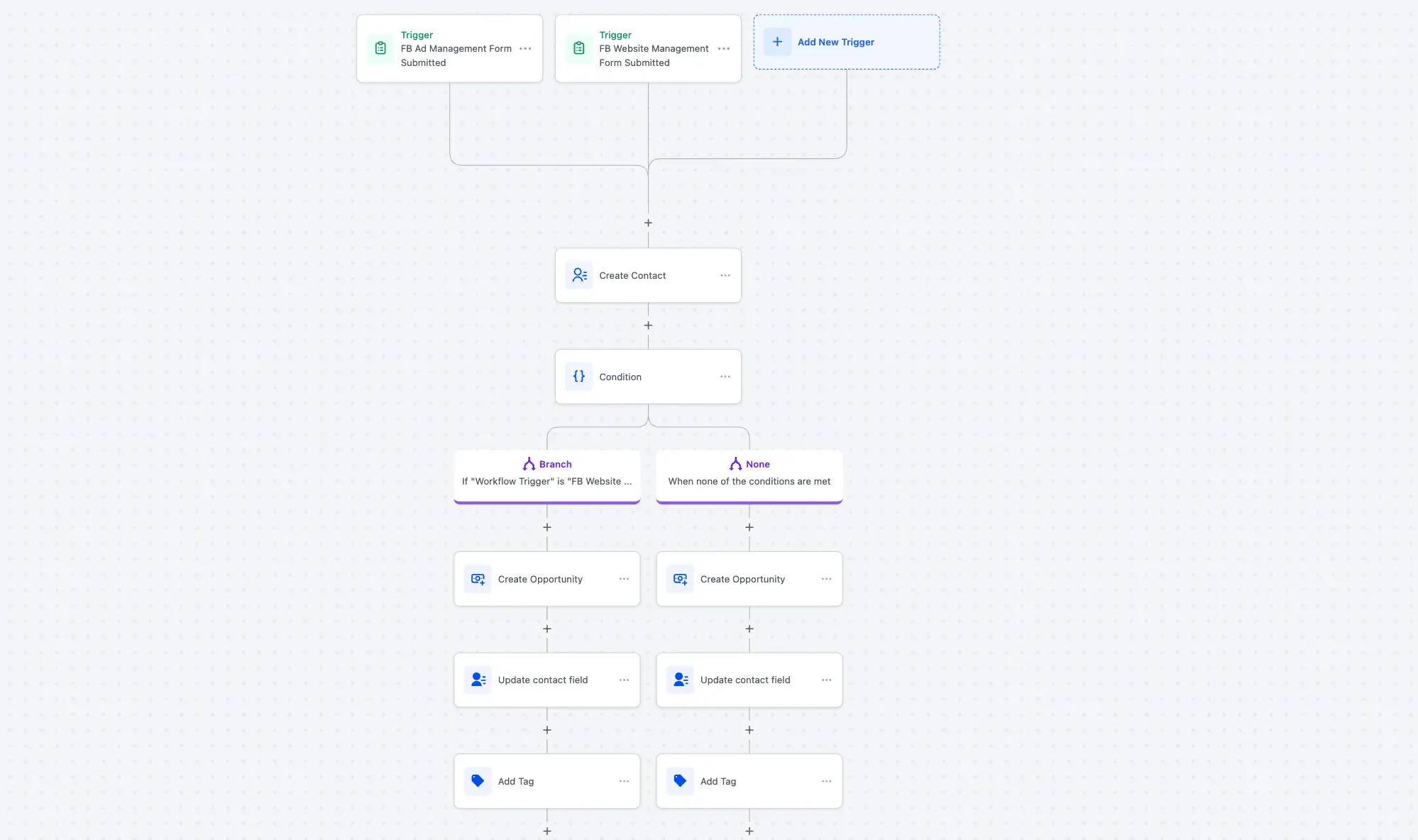
Task: Click the tag icon on the left Add Tag step
Action: (x=477, y=780)
